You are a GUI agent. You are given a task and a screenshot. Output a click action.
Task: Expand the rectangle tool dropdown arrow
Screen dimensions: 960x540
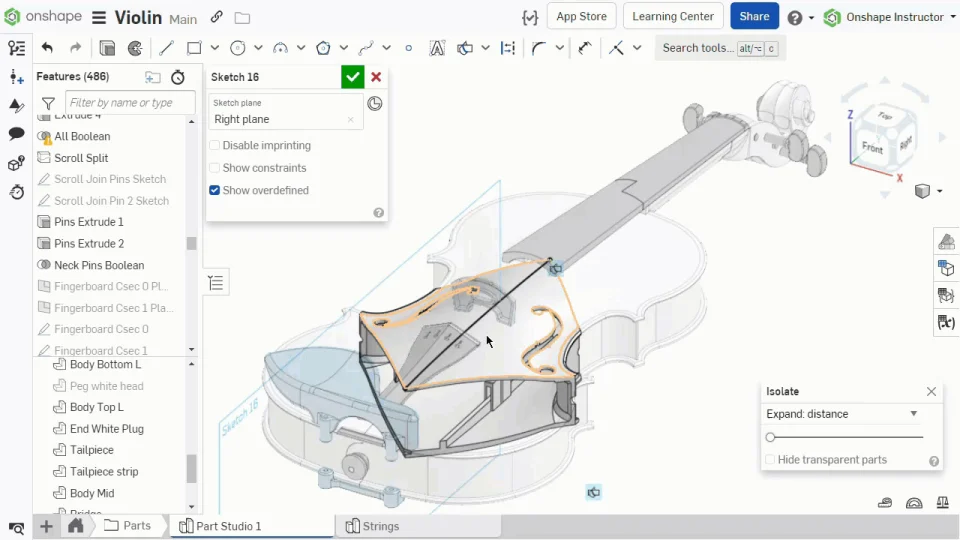coord(214,48)
